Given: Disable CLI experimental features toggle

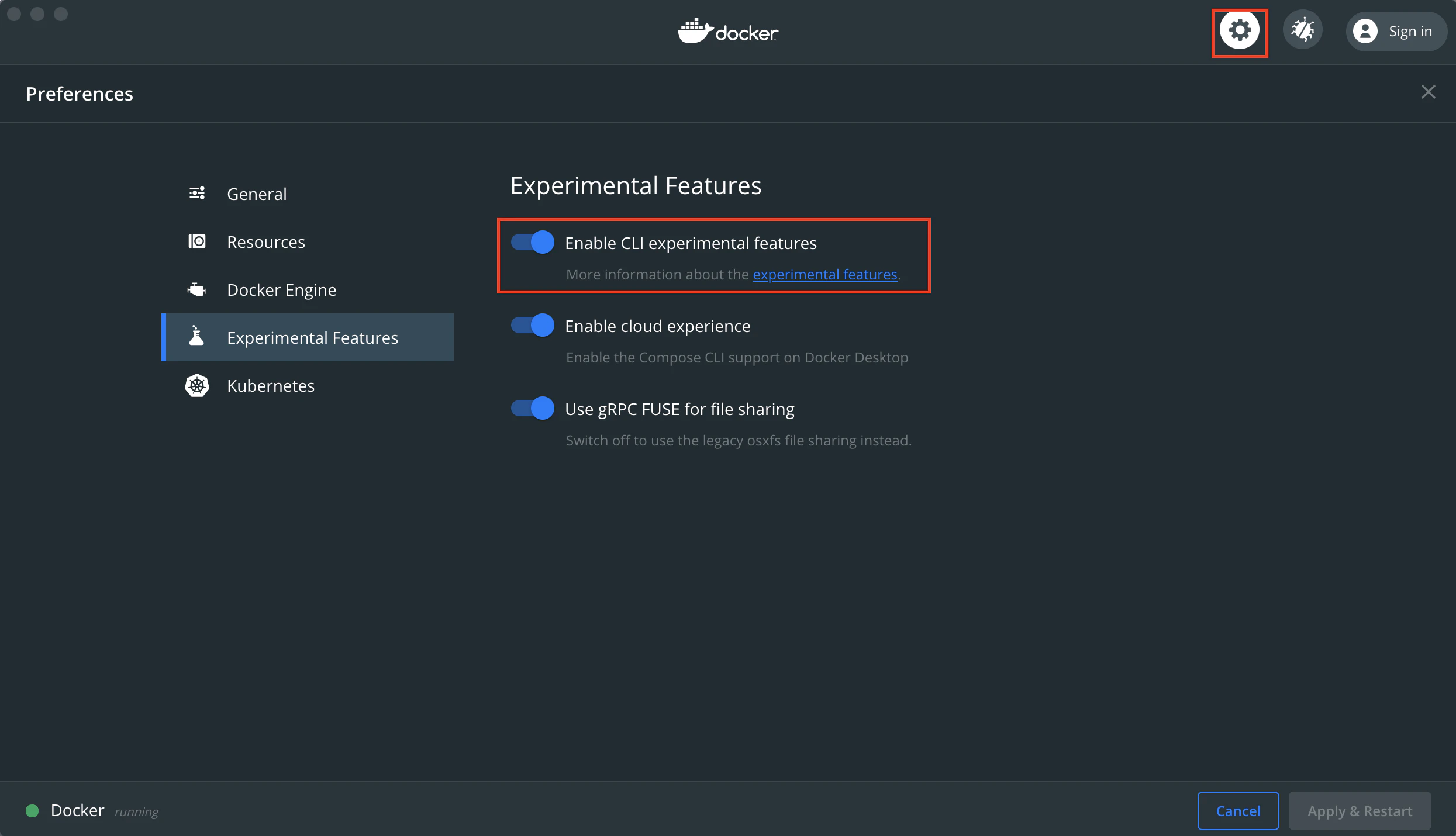Looking at the screenshot, I should click(x=532, y=242).
